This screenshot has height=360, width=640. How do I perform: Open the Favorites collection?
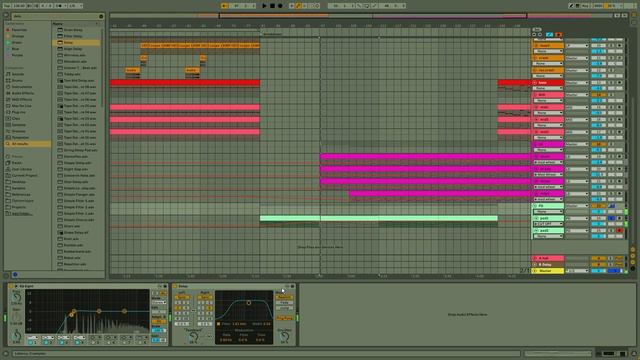click(19, 30)
